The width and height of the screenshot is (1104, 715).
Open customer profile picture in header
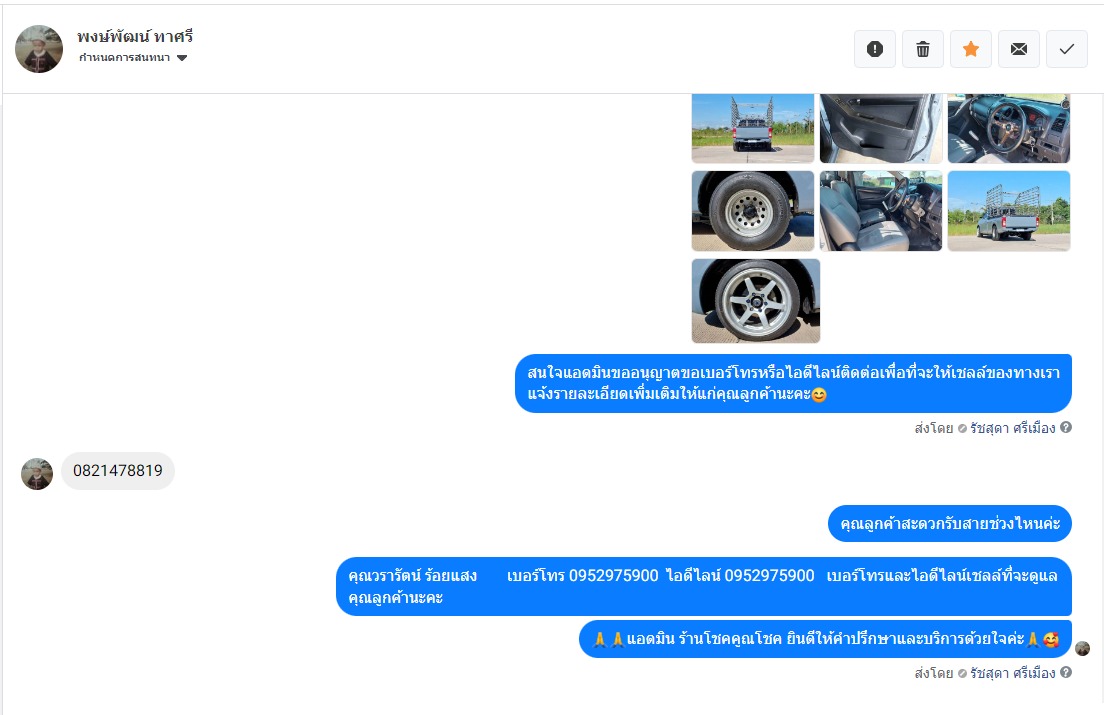39,49
